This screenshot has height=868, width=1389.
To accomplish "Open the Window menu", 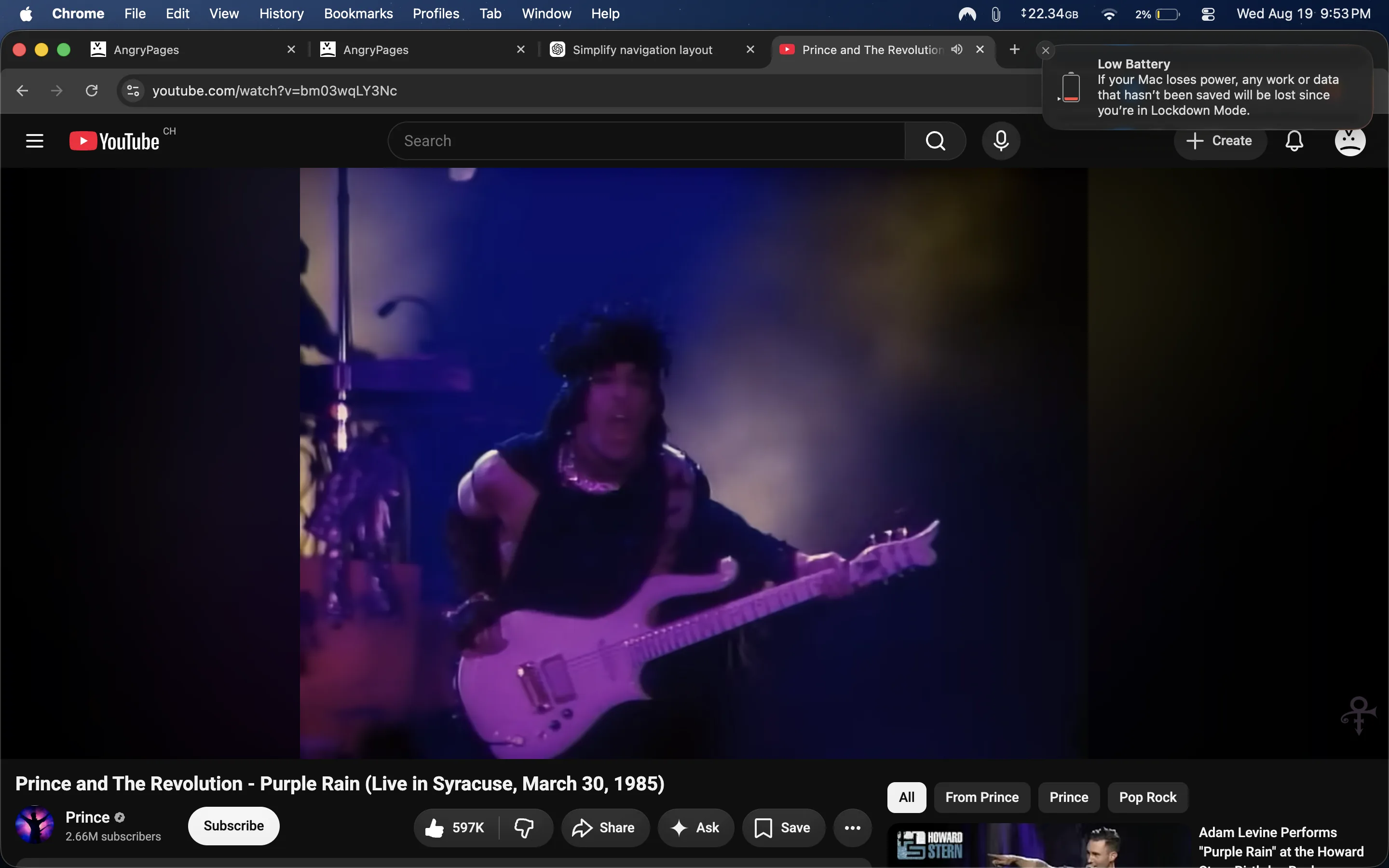I will point(546,14).
